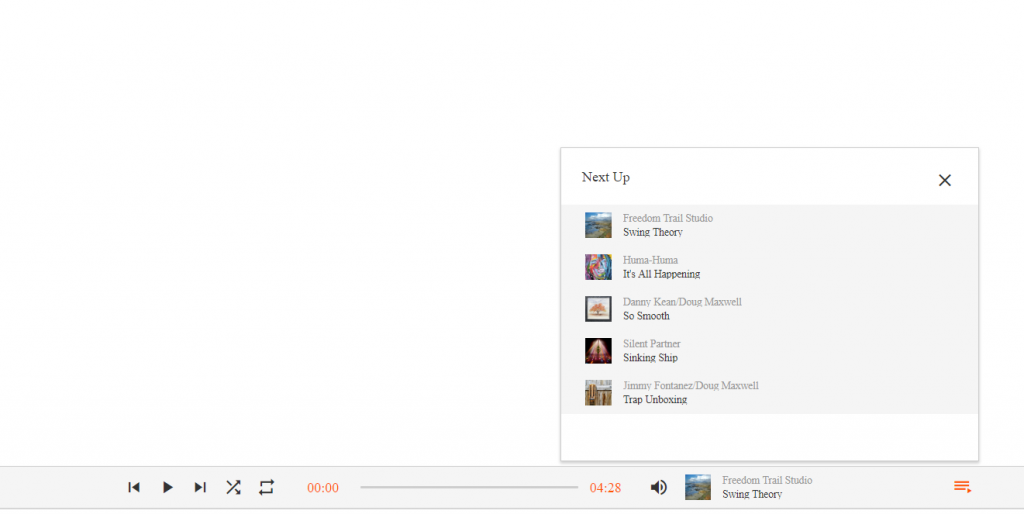The image size is (1024, 514).
Task: Click Swing Theory album art in queue
Action: pos(598,225)
